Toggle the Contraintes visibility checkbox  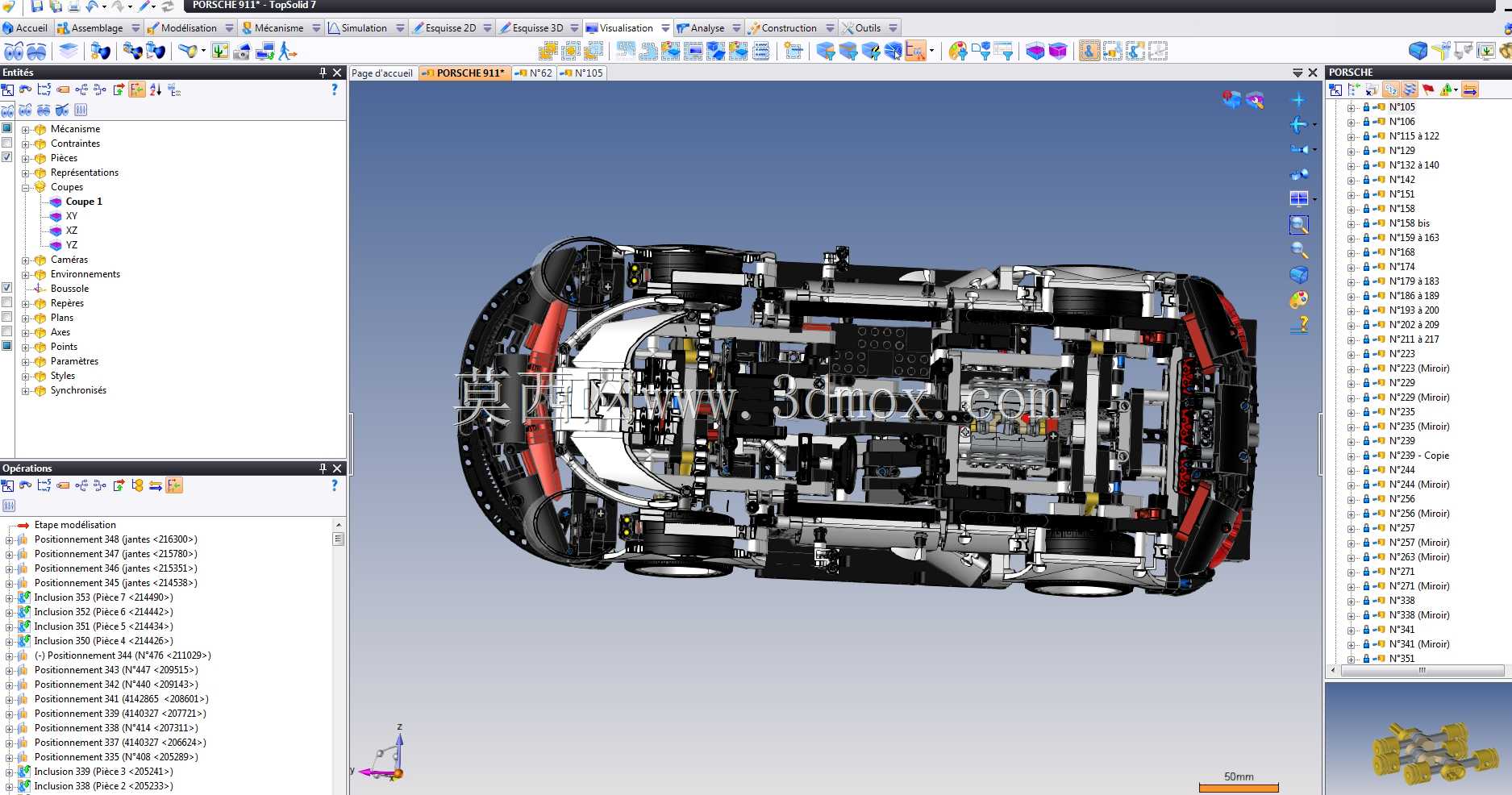pyautogui.click(x=7, y=143)
